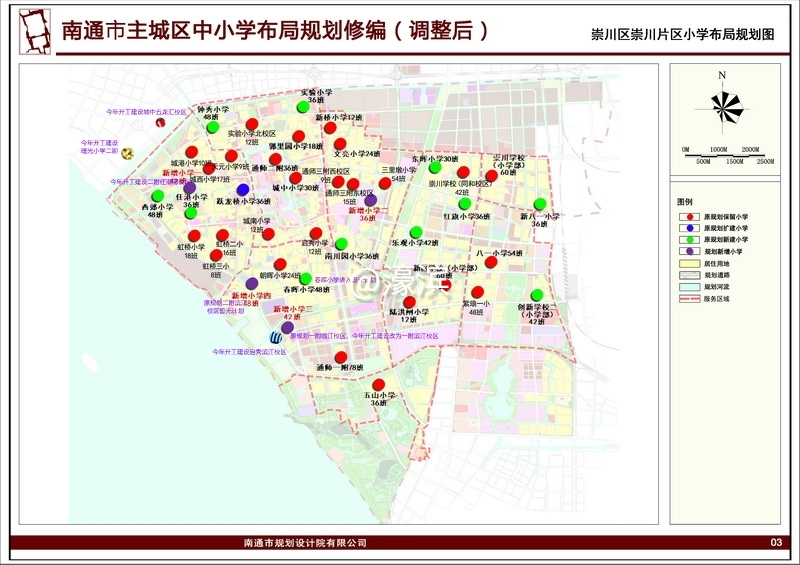Select the blue legend swatch 原规划扩建小学
The height and width of the screenshot is (565, 800).
pos(689,228)
